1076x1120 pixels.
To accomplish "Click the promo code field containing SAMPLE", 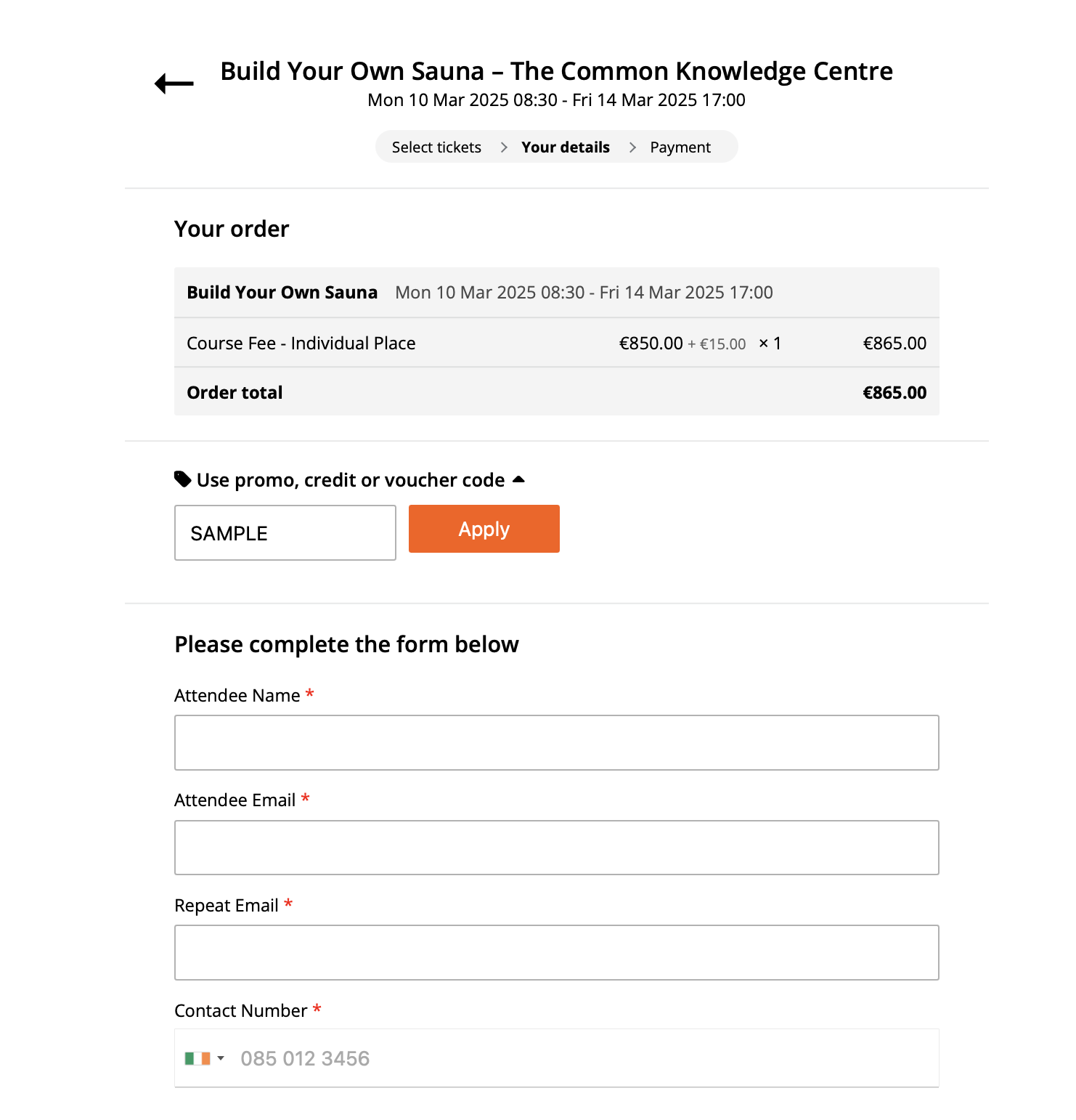I will coord(285,533).
